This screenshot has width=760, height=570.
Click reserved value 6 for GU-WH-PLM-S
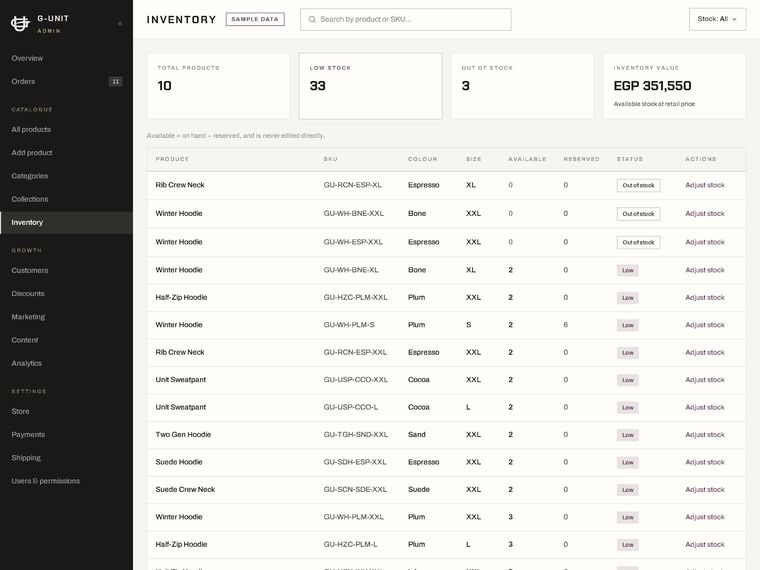[x=566, y=325]
